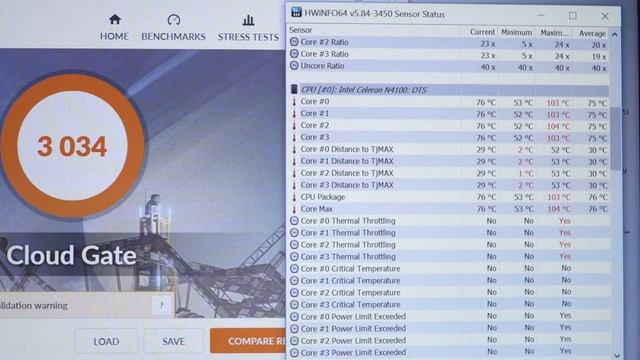The width and height of the screenshot is (640, 360).
Task: Maximize the HWiNFO64 Sensor Status window
Action: 573,16
